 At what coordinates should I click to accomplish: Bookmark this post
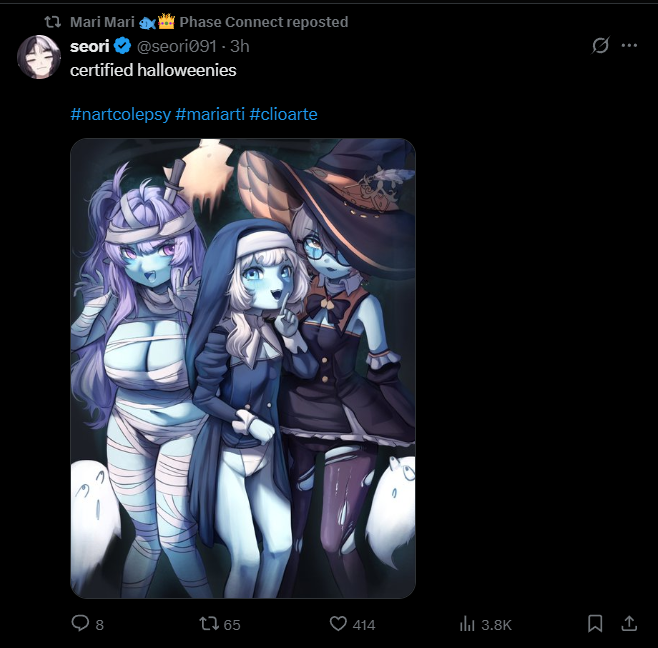[595, 624]
